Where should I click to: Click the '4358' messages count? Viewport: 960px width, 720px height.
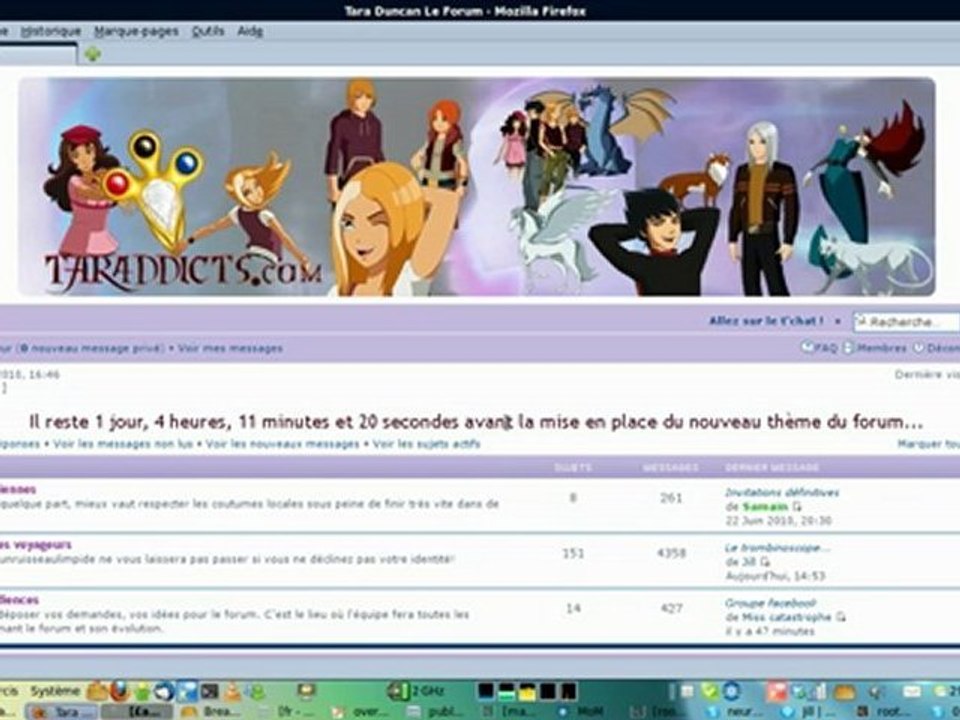(671, 553)
